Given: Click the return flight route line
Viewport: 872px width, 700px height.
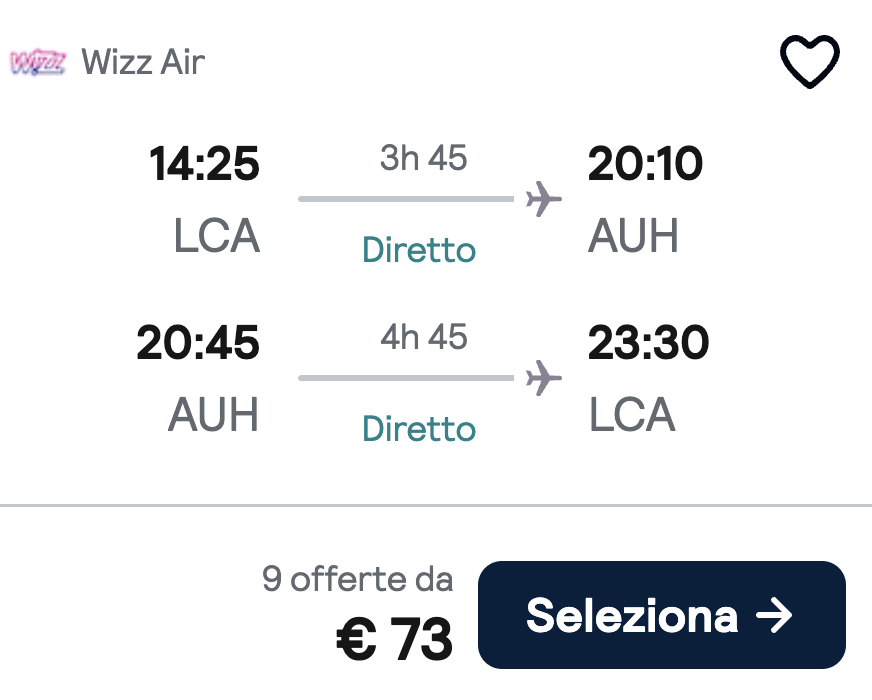Looking at the screenshot, I should click(405, 378).
